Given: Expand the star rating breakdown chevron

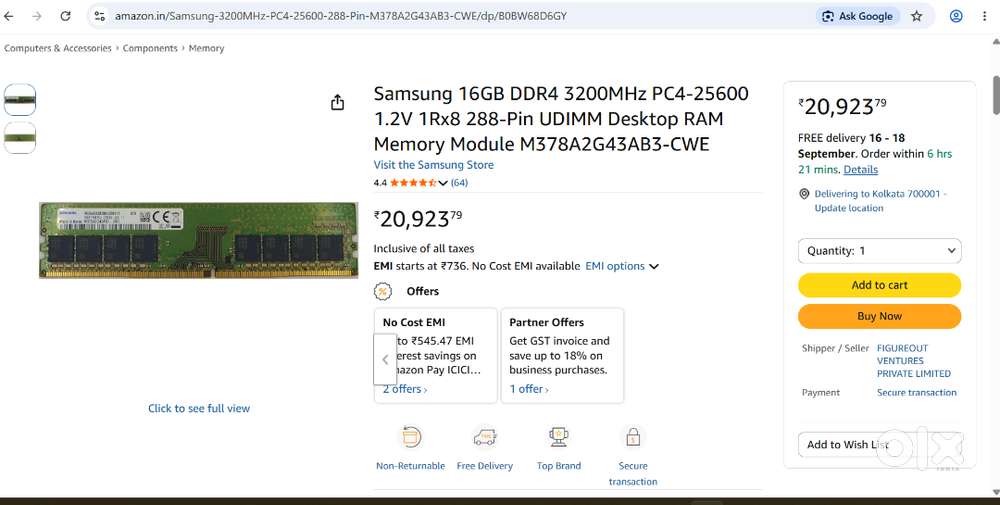Looking at the screenshot, I should click(x=443, y=183).
